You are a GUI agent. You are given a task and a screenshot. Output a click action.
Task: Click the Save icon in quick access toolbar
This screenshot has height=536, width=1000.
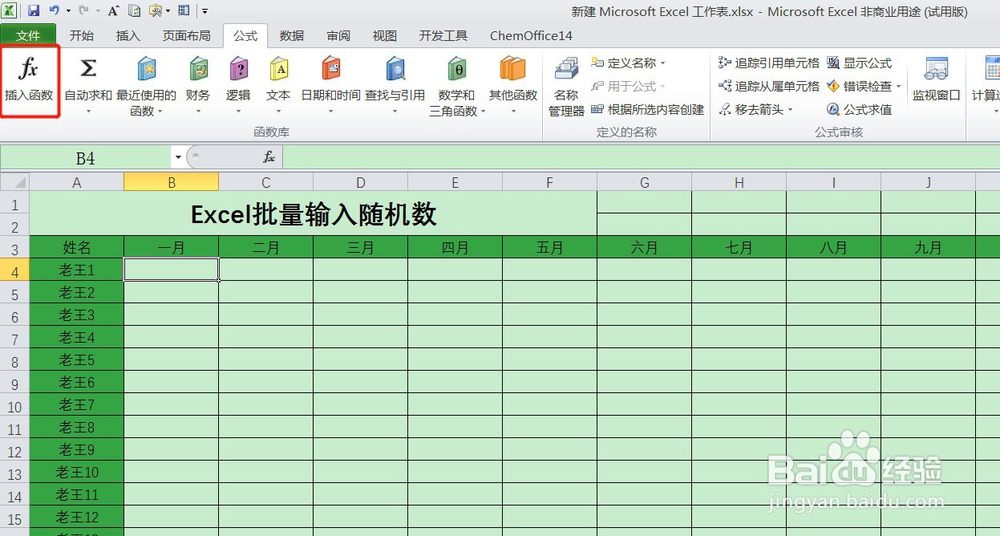(x=33, y=10)
